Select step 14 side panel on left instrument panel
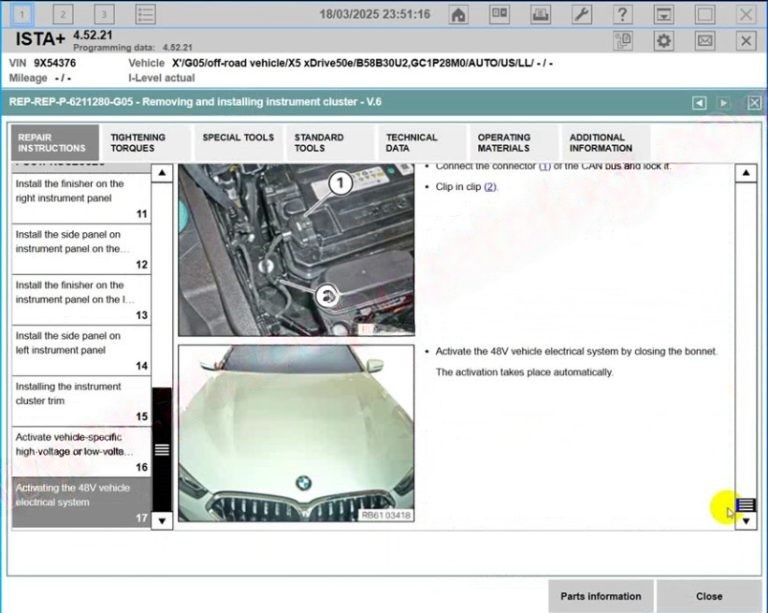The height and width of the screenshot is (613, 768). [81, 351]
